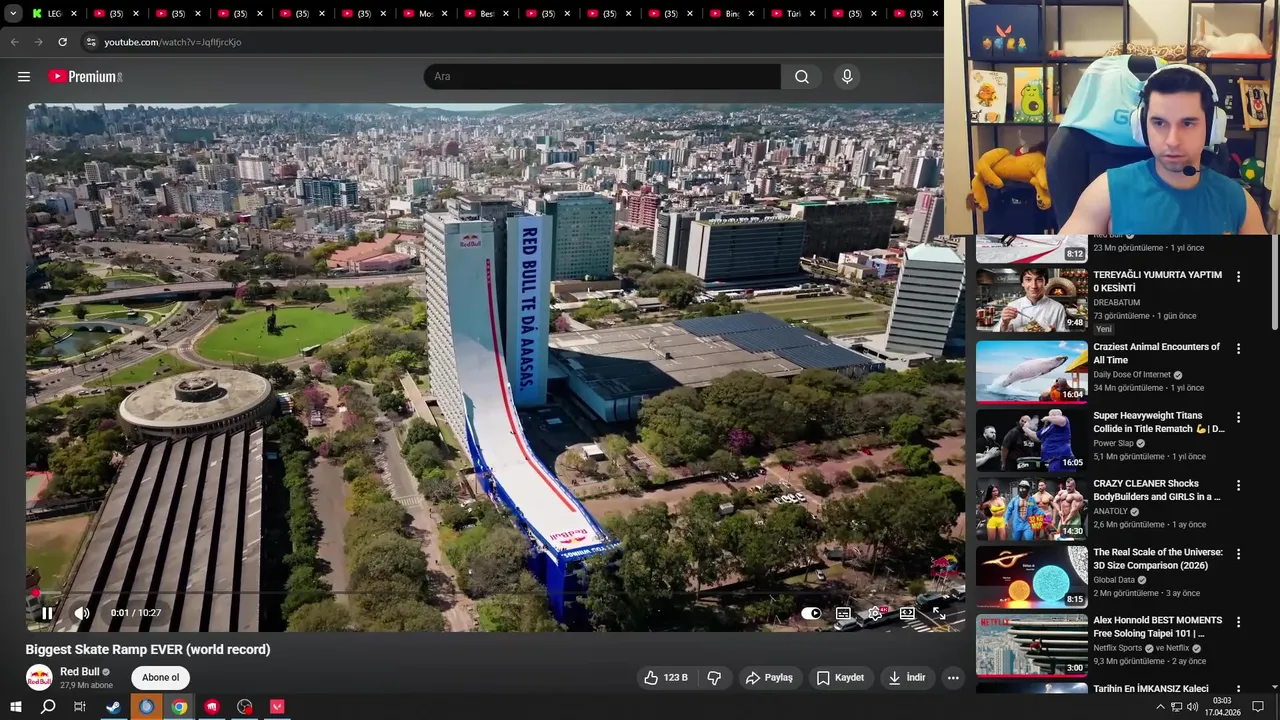Close the 'LEG' browser tab

click(75, 14)
